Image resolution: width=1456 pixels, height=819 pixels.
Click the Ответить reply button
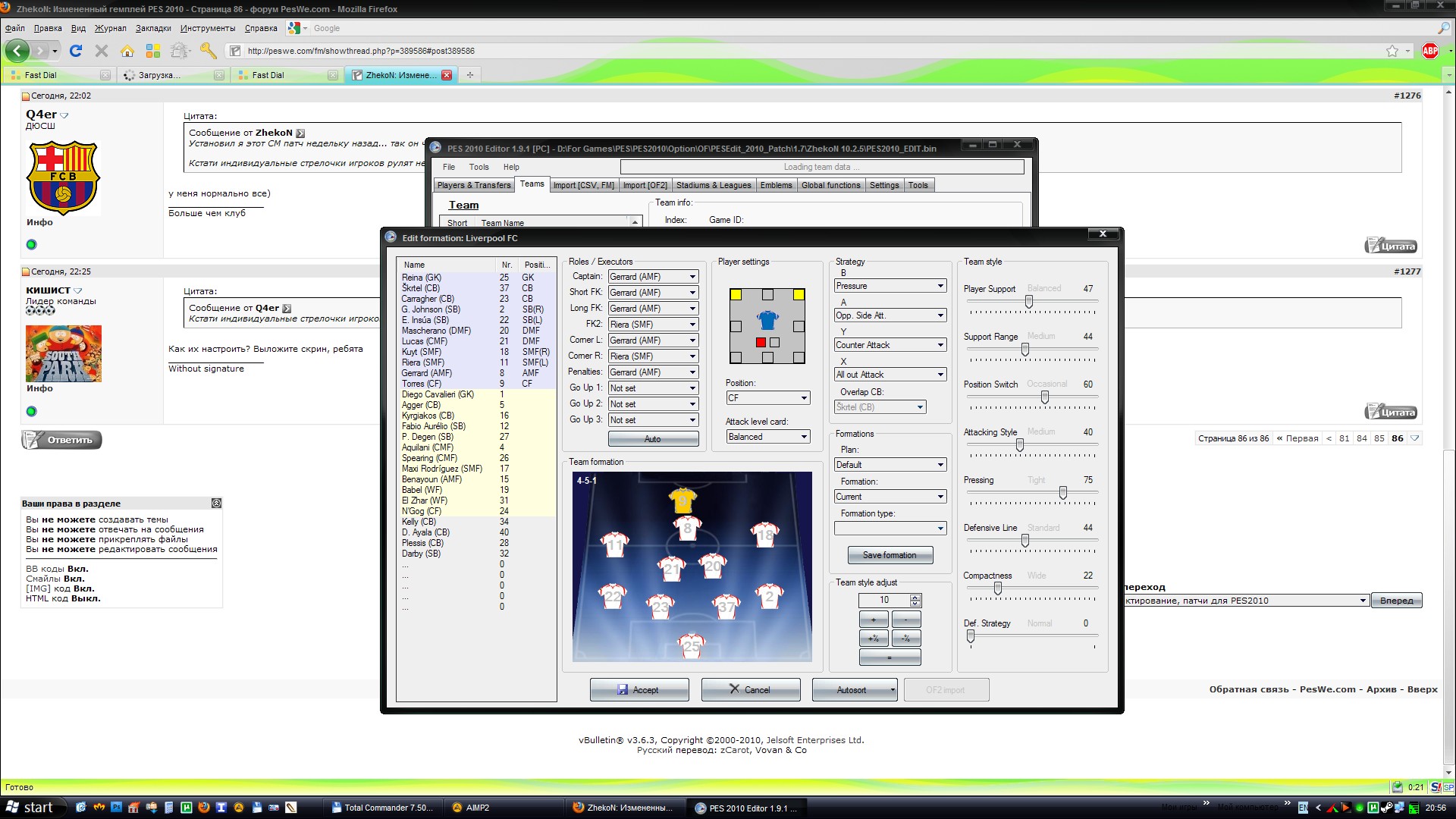[x=61, y=440]
